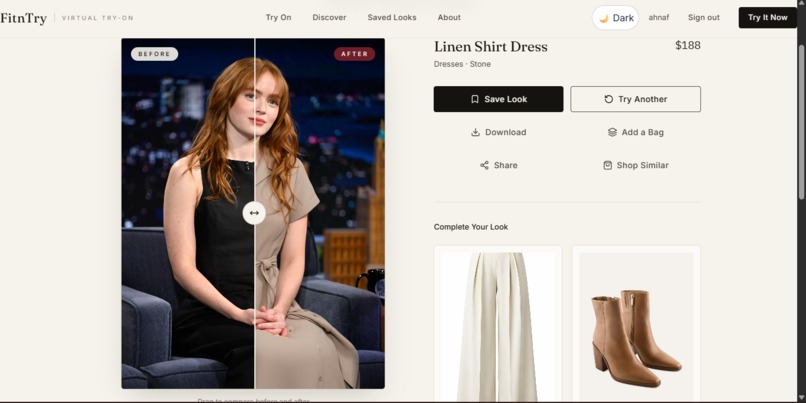
Task: Toggle Dark mode
Action: pyautogui.click(x=615, y=18)
